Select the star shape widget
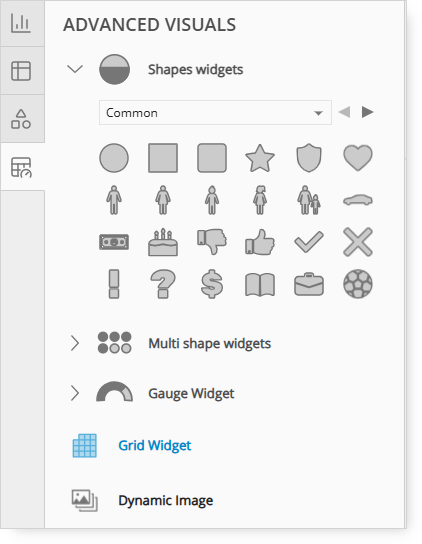 [x=260, y=158]
